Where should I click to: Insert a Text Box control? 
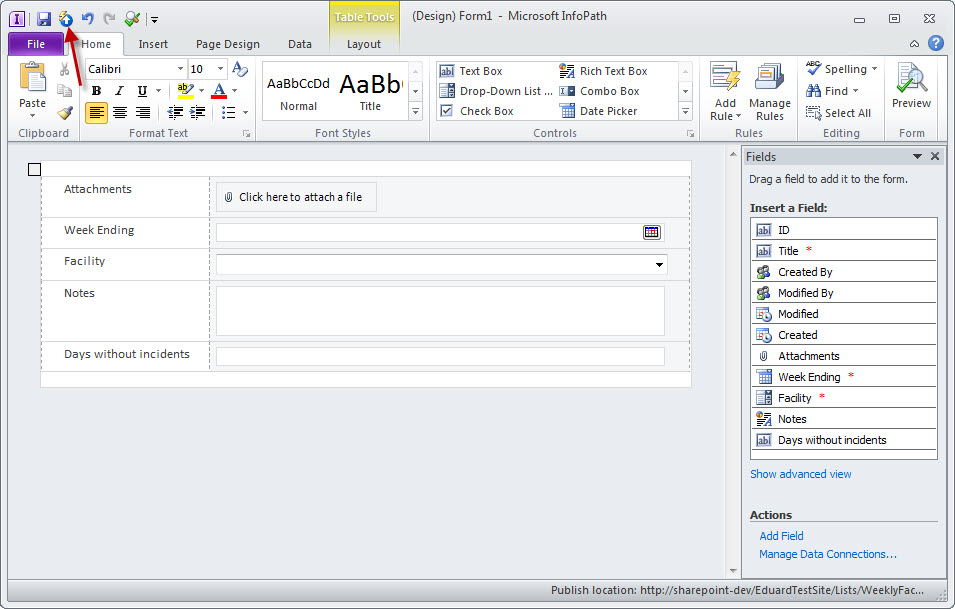471,71
